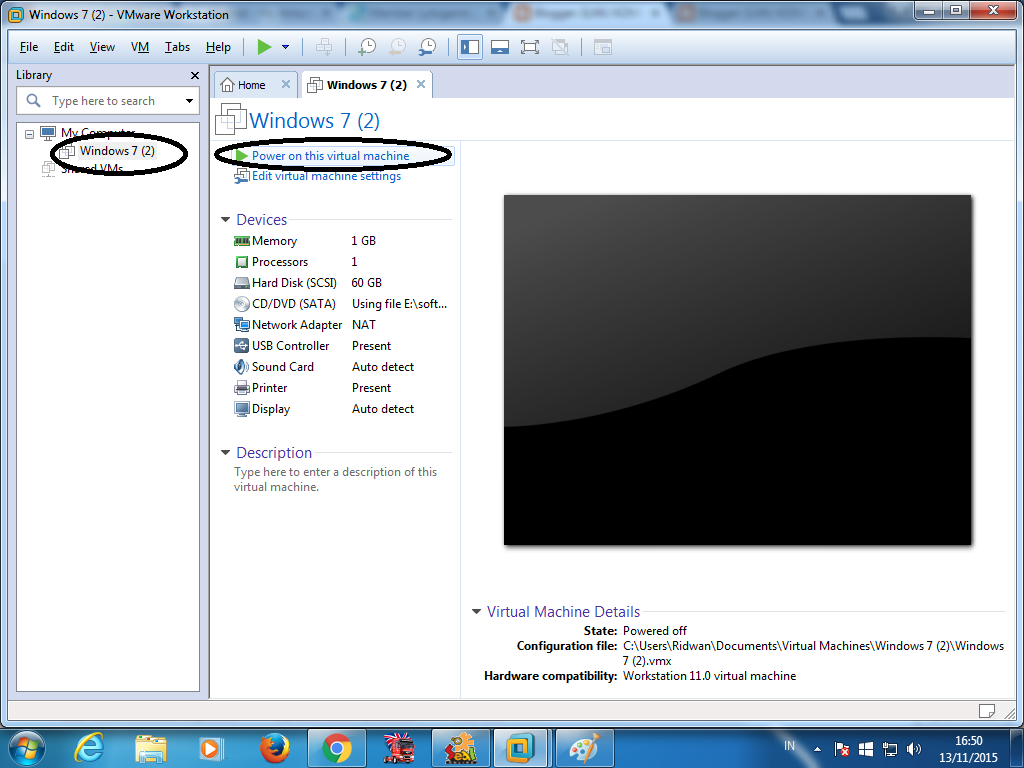The width and height of the screenshot is (1024, 768).
Task: Open the power options dropdown arrow
Action: 285,47
